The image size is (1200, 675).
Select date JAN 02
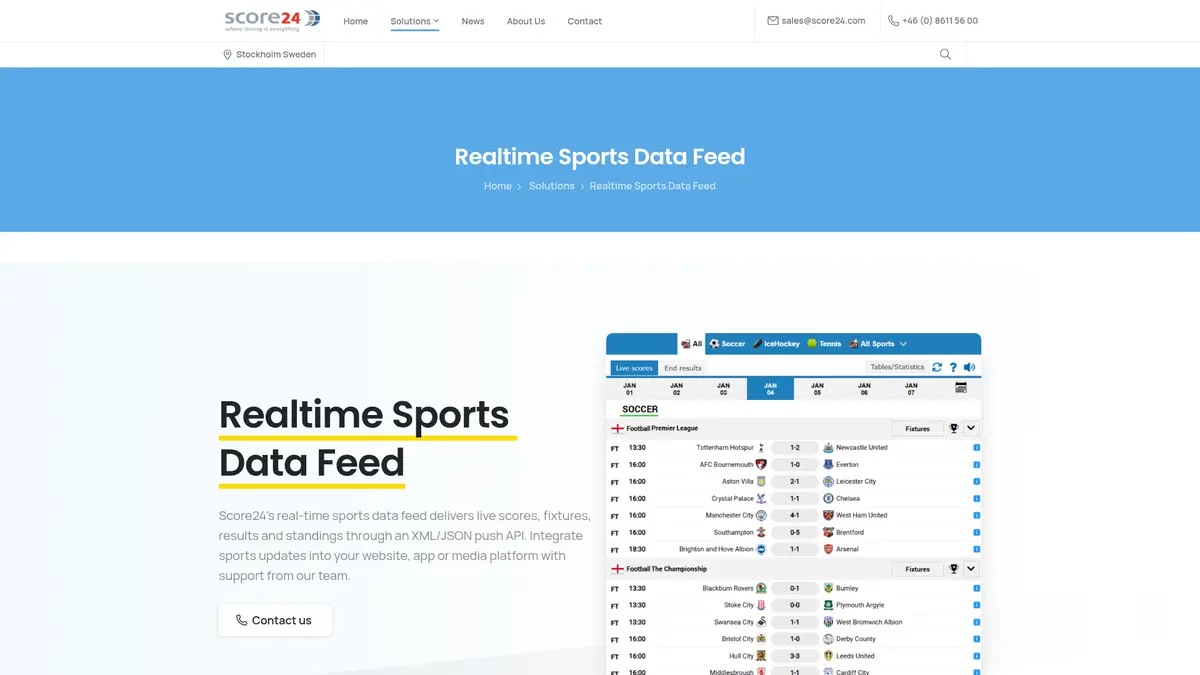(676, 388)
